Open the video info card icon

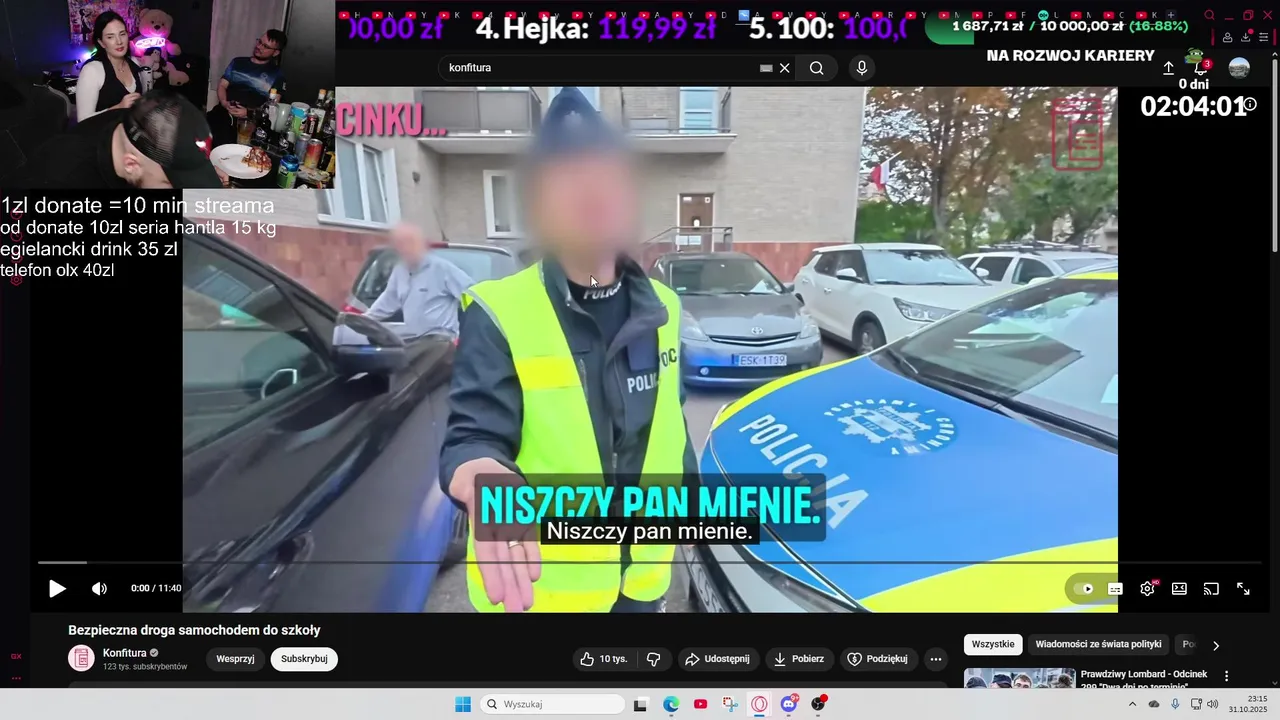point(1249,104)
